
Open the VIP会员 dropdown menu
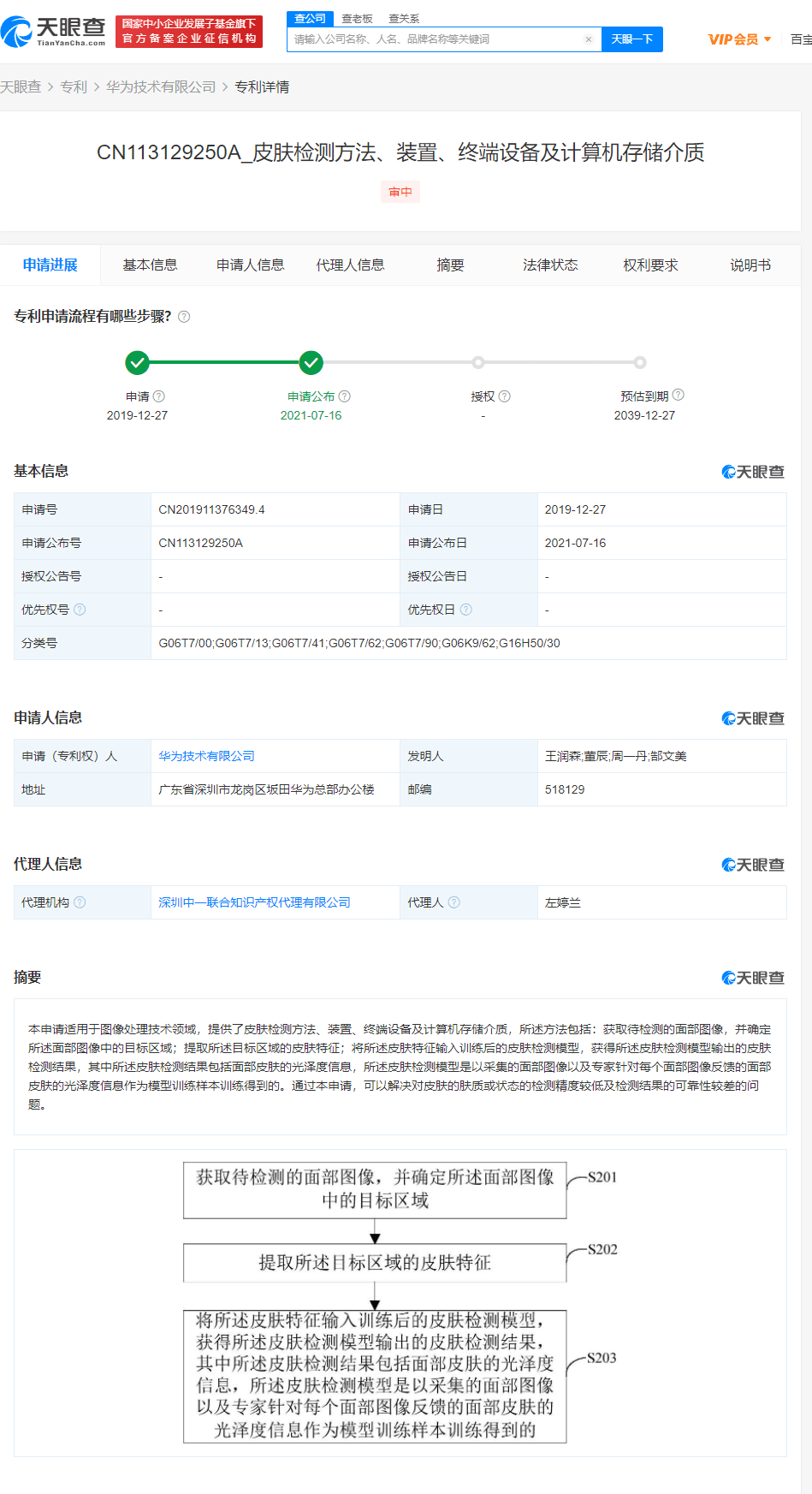click(739, 39)
